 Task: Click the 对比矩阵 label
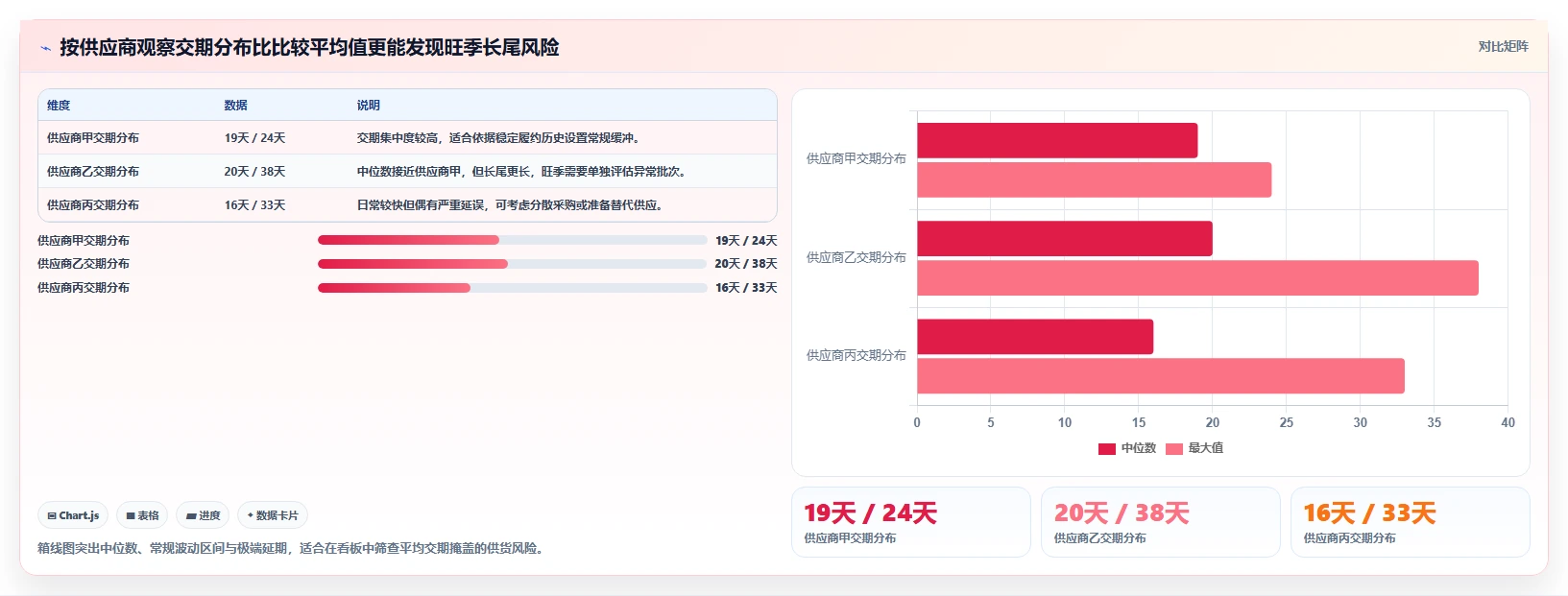tap(1503, 46)
